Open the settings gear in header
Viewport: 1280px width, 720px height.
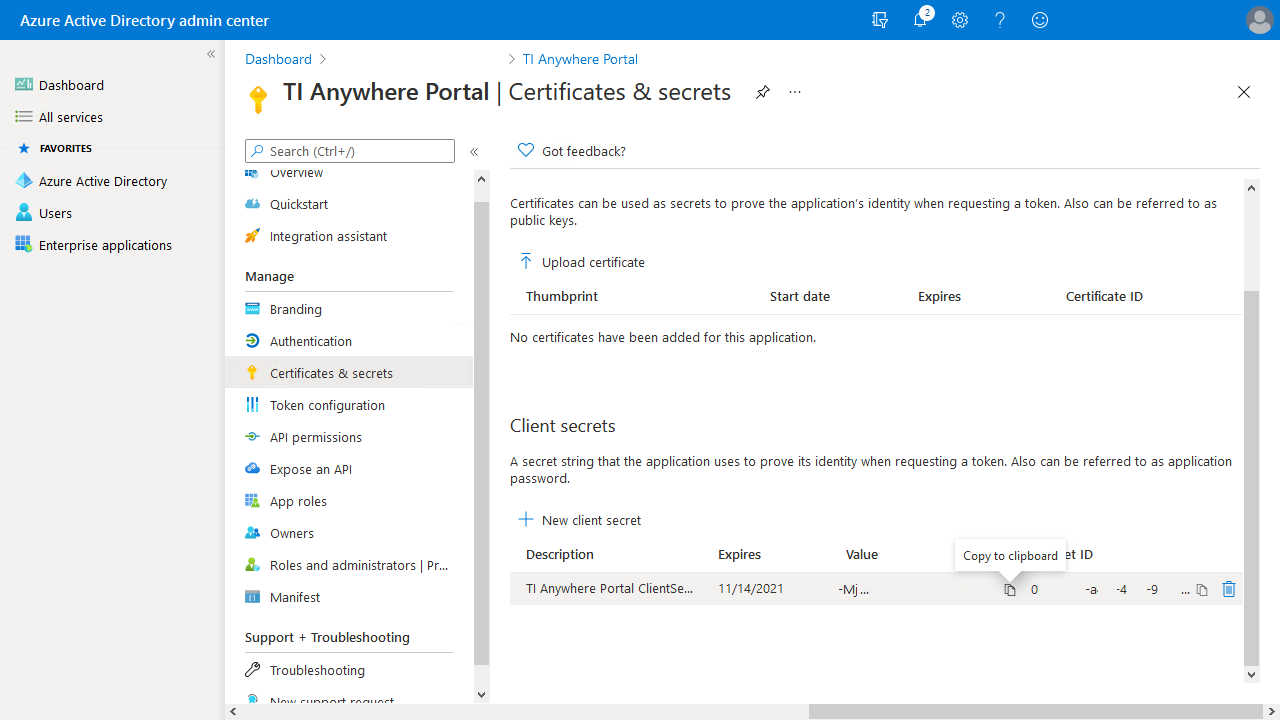click(x=960, y=20)
